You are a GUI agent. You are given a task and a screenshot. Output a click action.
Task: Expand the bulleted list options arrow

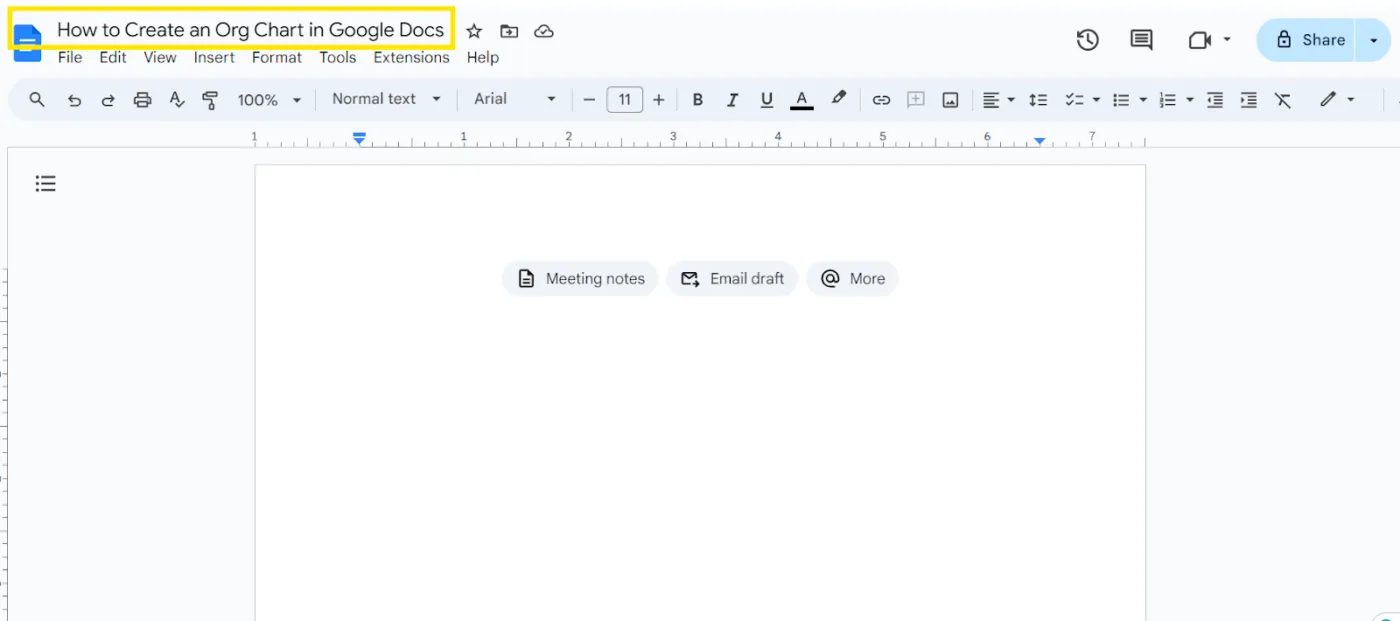(x=1143, y=100)
